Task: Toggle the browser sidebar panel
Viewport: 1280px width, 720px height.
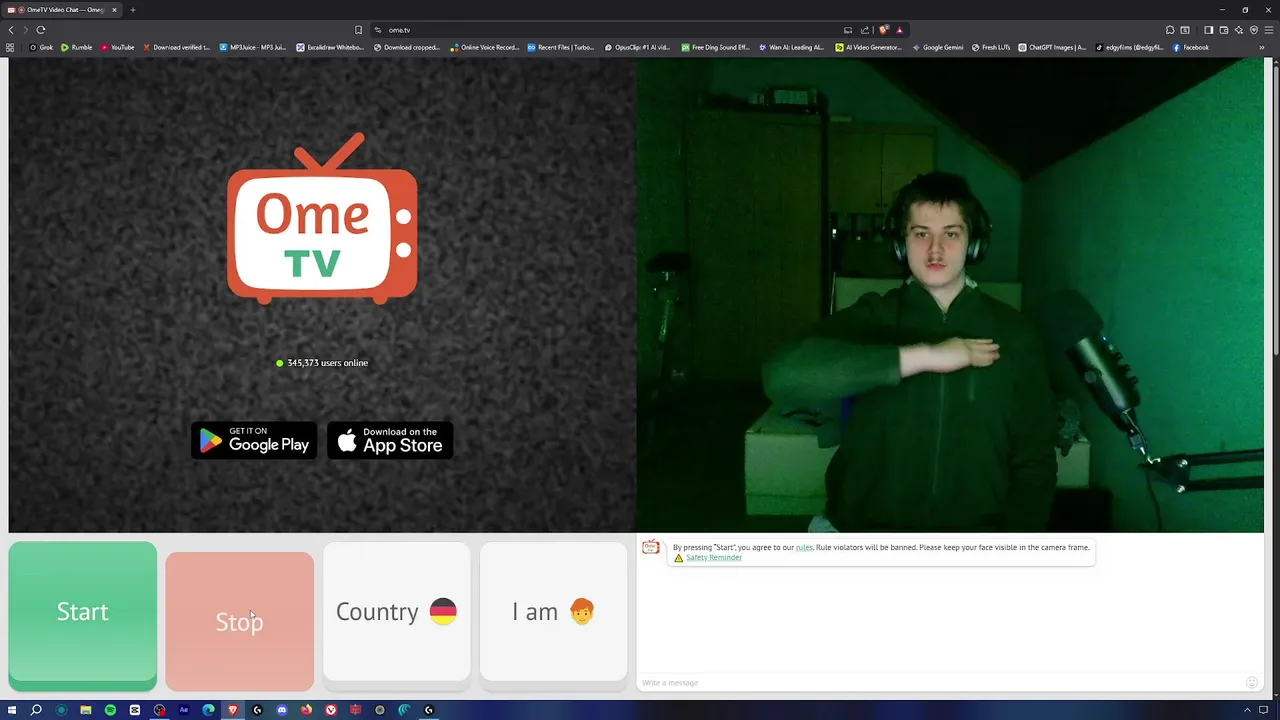Action: click(x=1208, y=30)
